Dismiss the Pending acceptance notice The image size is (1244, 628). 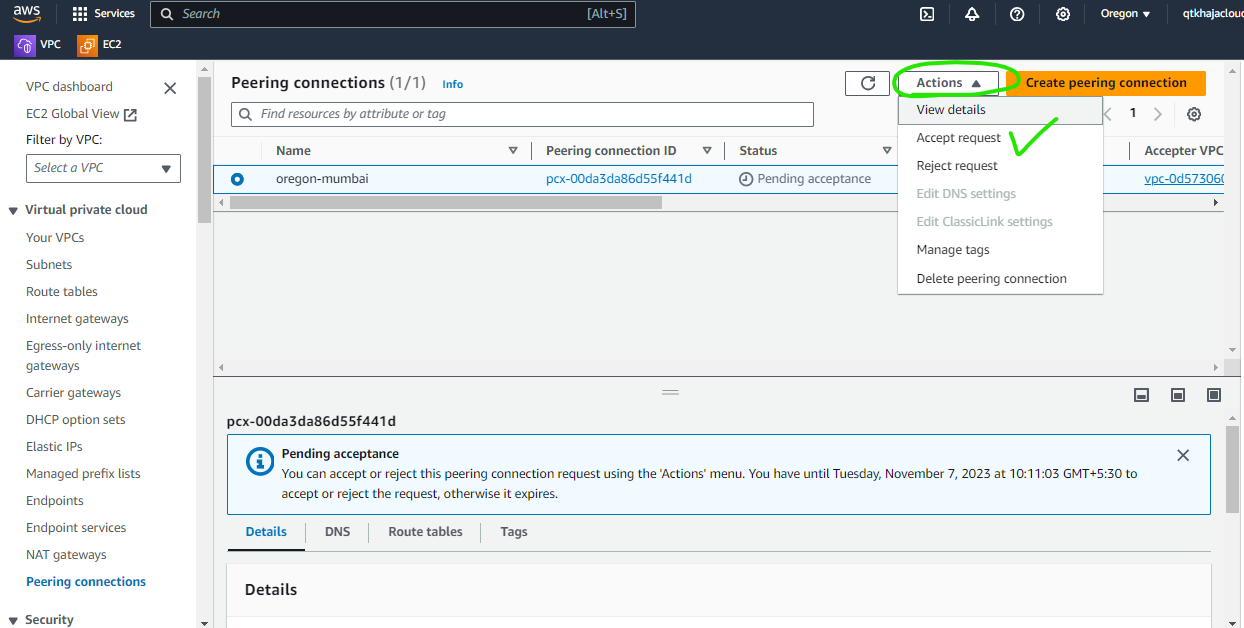click(1183, 455)
